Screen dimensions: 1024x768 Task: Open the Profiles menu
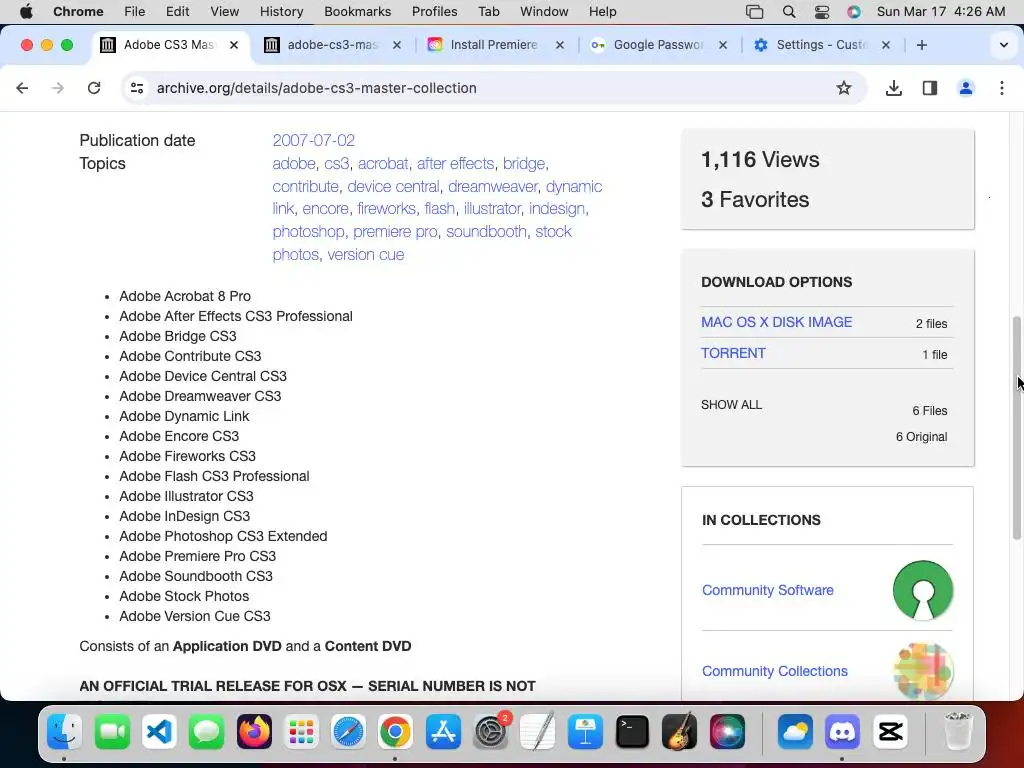[x=434, y=12]
